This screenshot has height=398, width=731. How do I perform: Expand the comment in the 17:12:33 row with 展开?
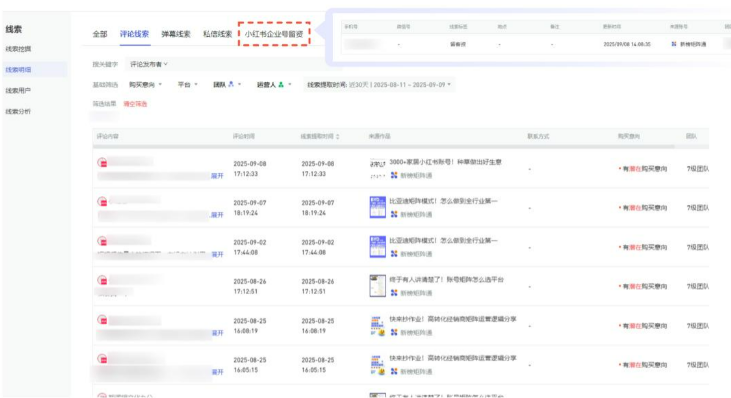click(217, 176)
